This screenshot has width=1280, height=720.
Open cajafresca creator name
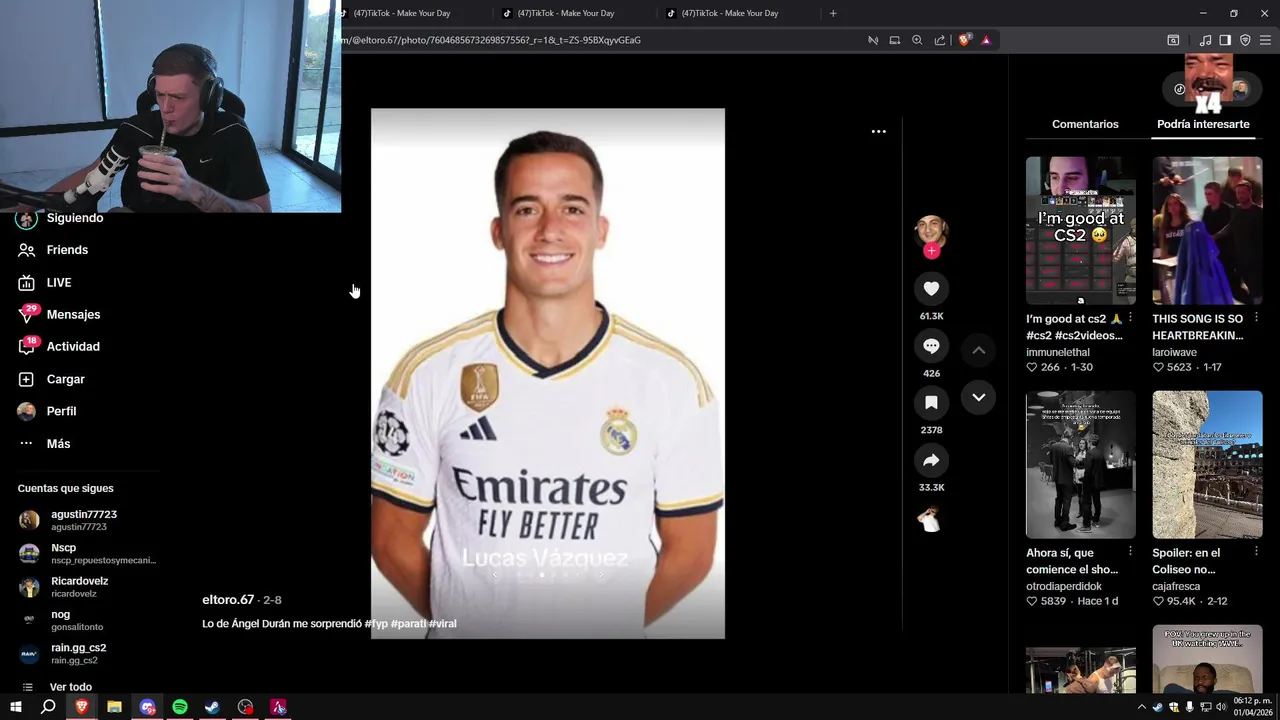tap(1177, 586)
